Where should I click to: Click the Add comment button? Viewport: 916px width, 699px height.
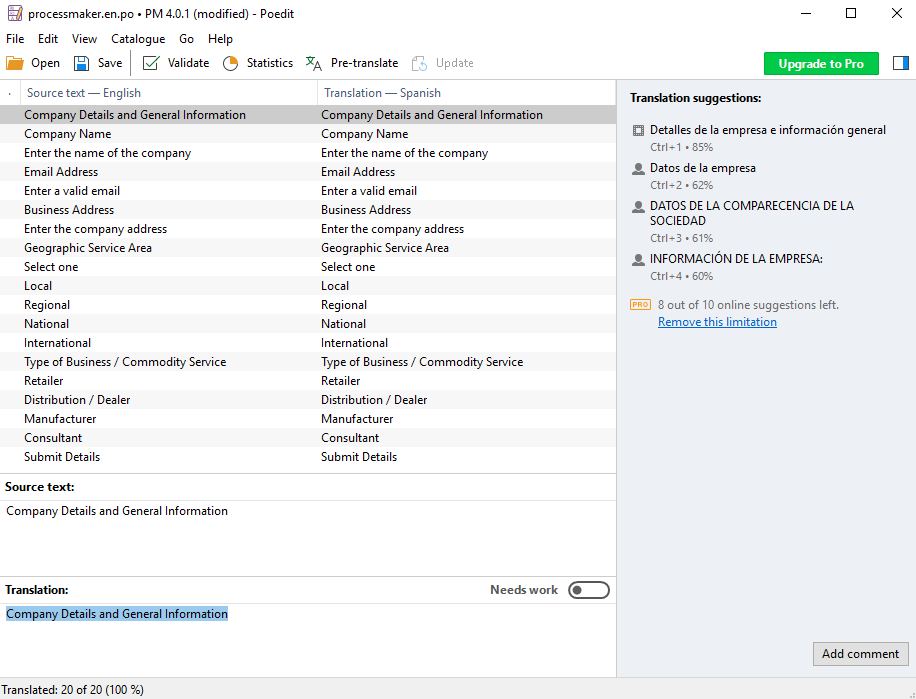pos(860,654)
